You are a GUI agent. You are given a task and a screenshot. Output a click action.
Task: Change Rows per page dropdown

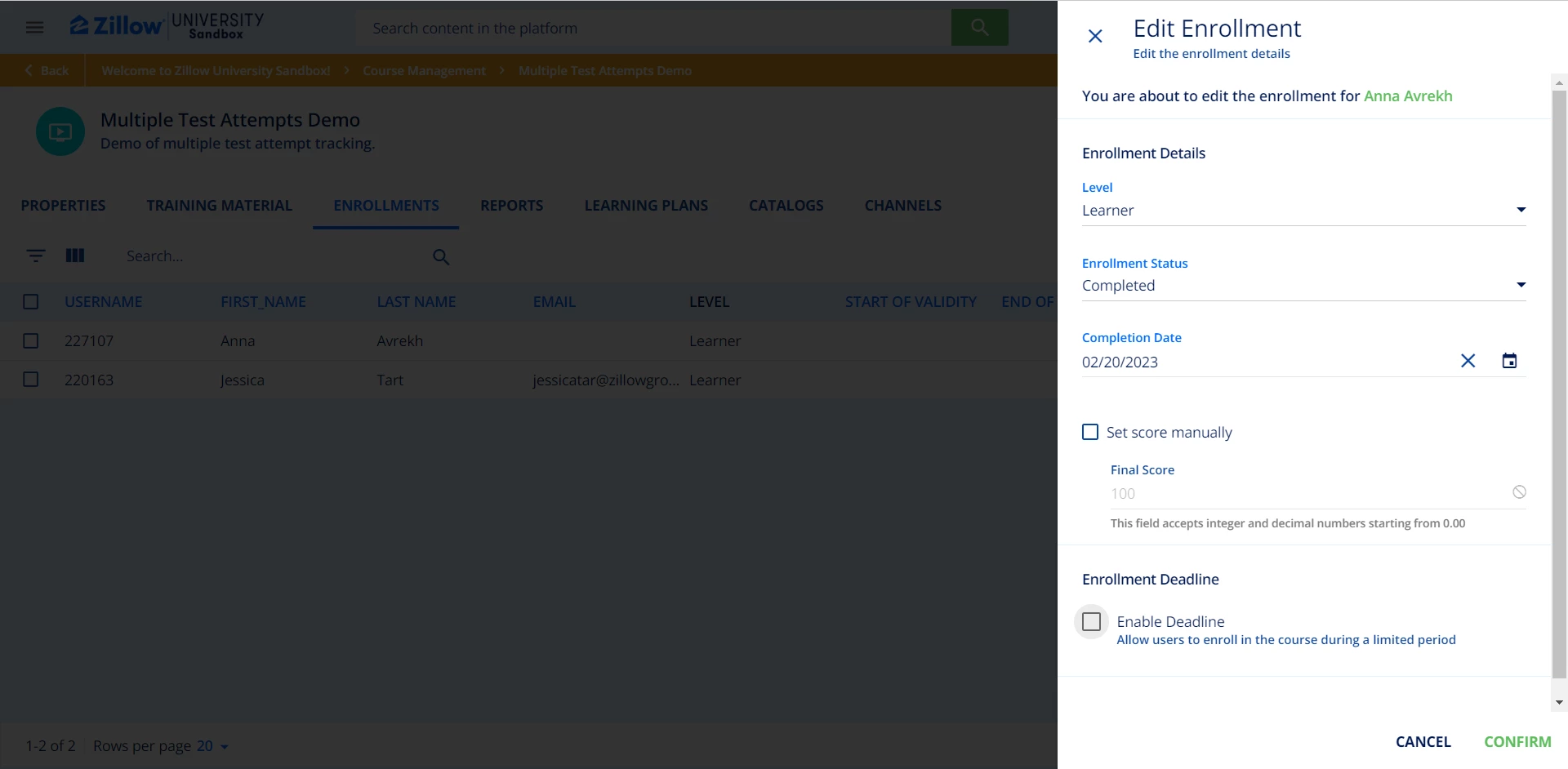tap(212, 746)
